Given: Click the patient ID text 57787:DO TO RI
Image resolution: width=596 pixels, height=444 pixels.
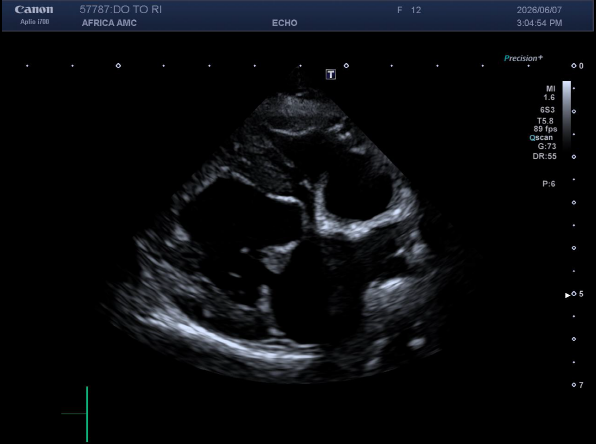Looking at the screenshot, I should [x=120, y=10].
